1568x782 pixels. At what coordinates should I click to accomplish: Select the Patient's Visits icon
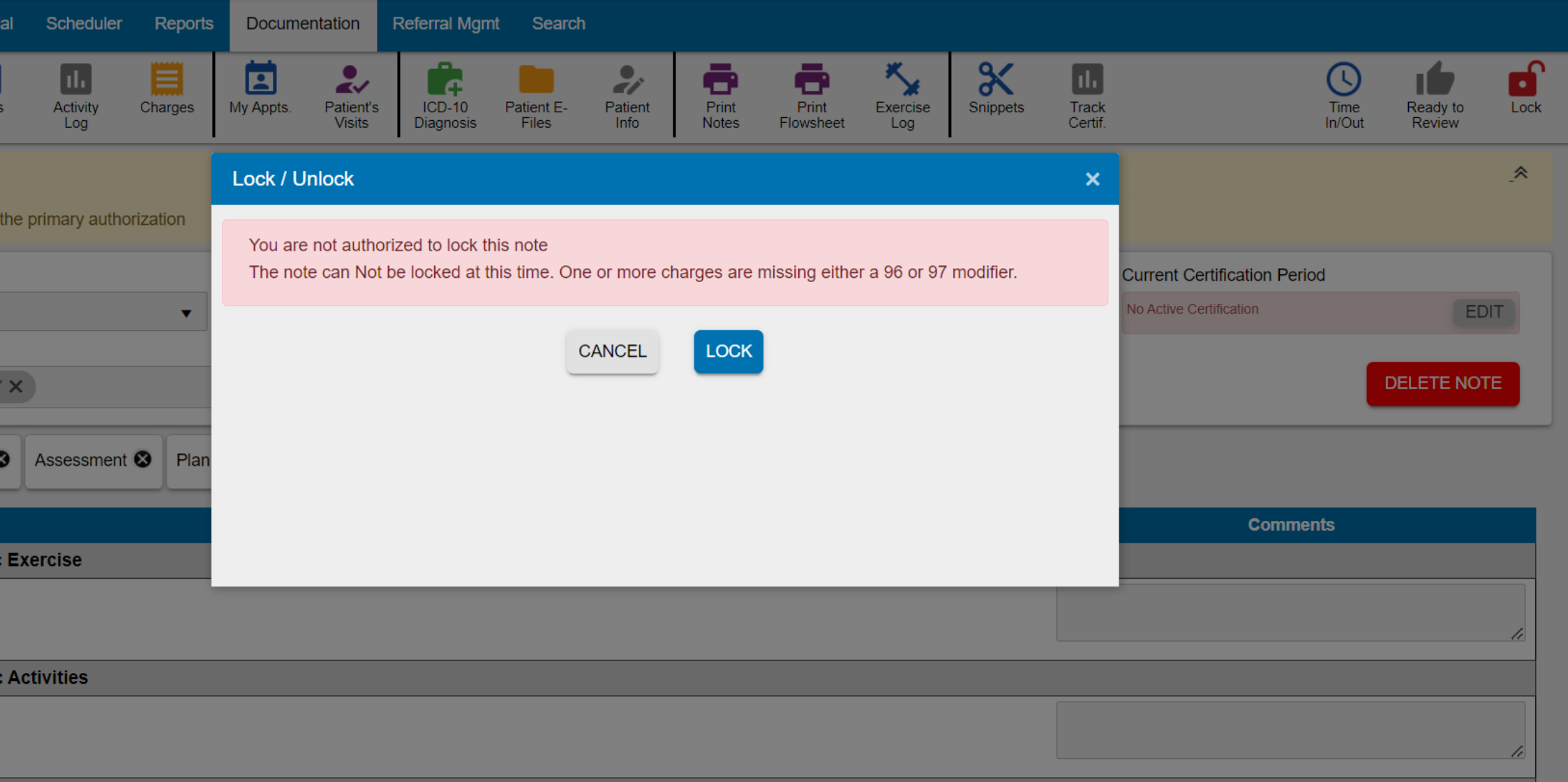click(x=351, y=94)
